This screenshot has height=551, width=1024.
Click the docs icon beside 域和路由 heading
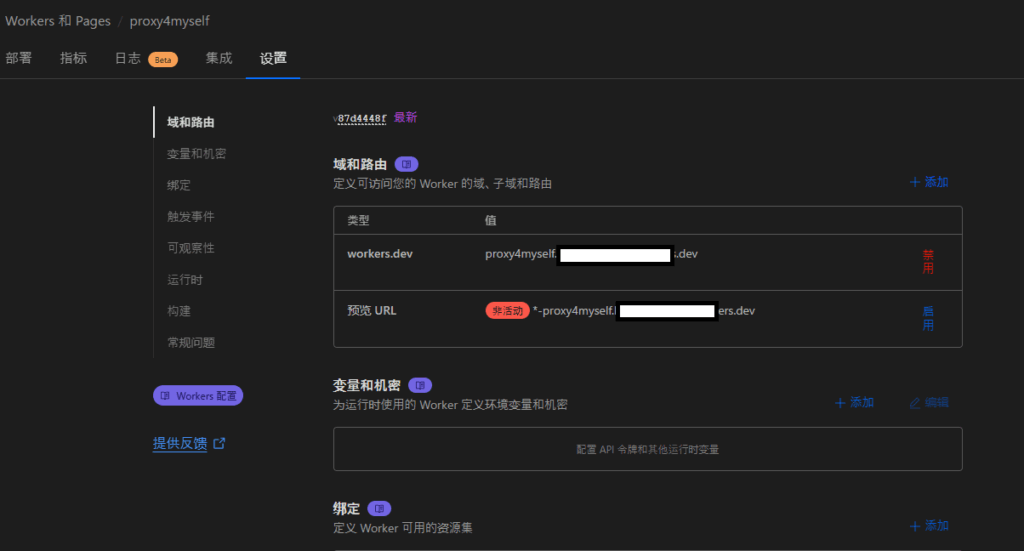(406, 164)
